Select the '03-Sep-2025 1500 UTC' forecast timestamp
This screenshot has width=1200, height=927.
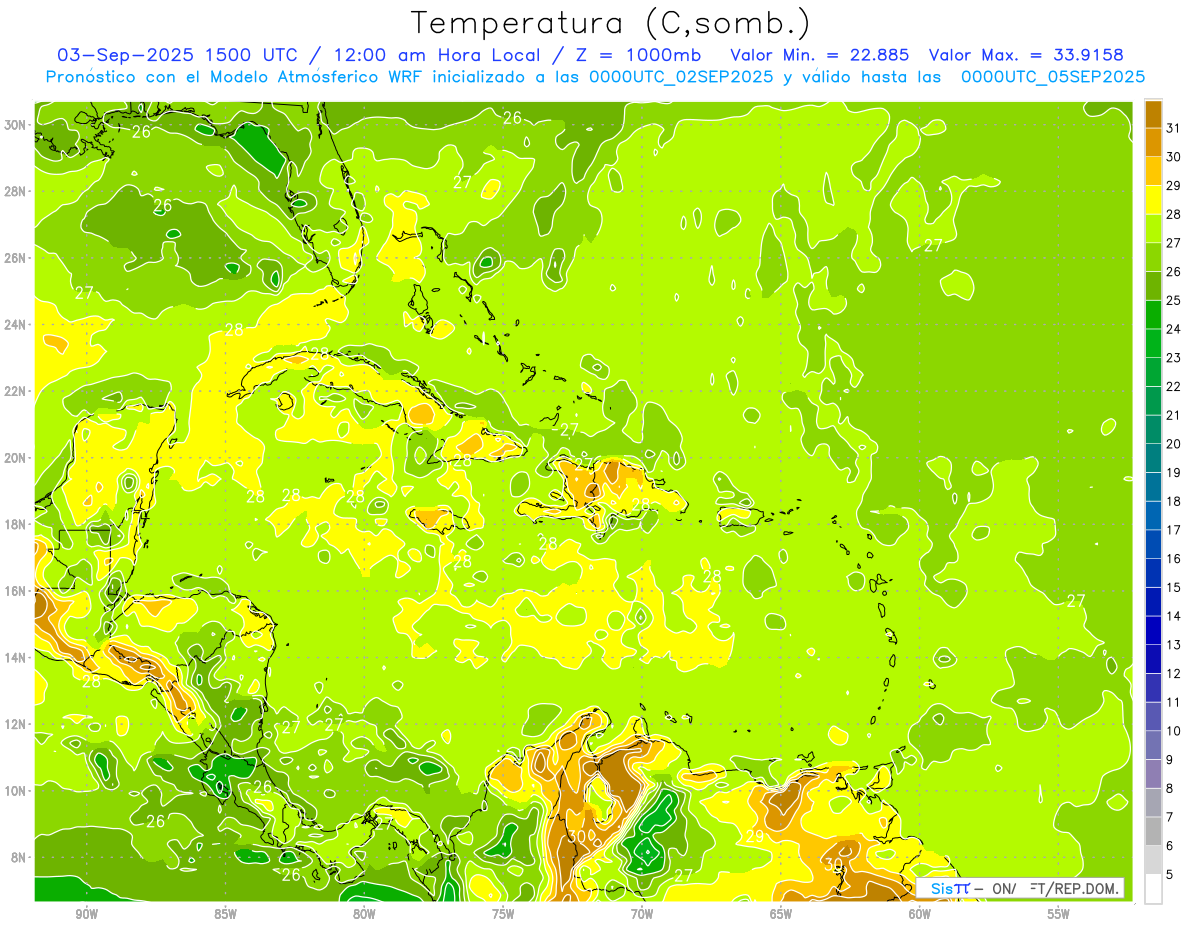click(177, 55)
